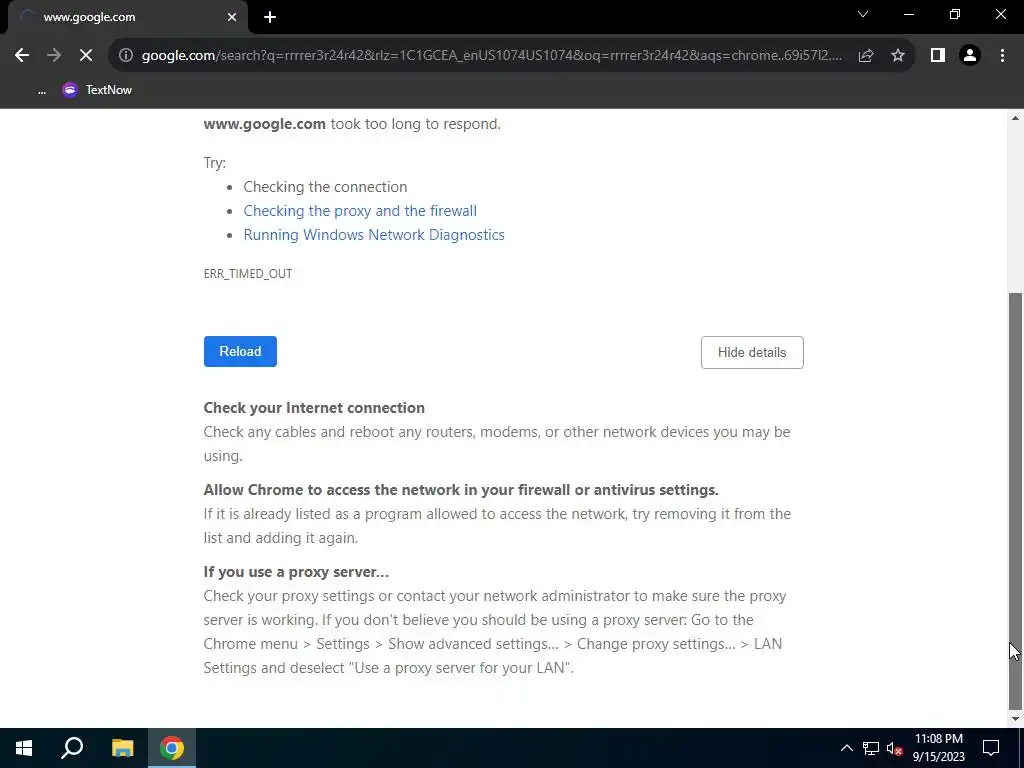
Task: Open Windows taskbar search
Action: tap(72, 748)
